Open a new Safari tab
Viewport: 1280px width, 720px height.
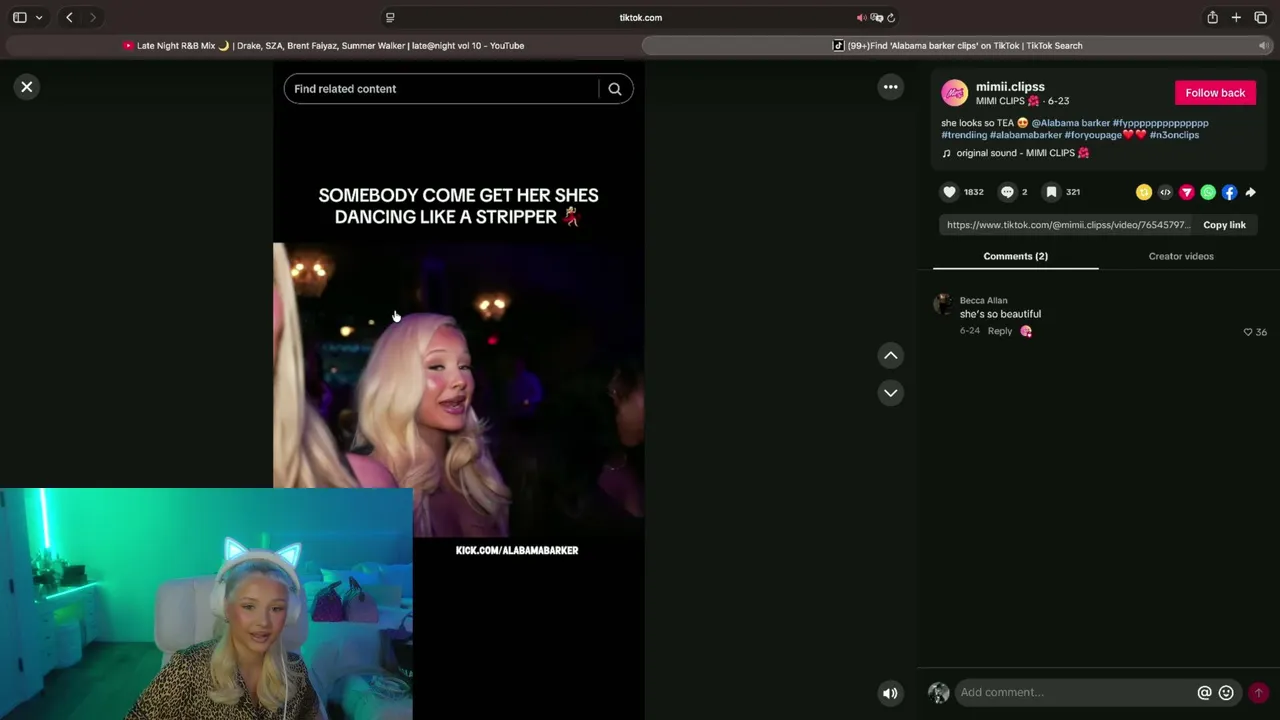[x=1236, y=17]
